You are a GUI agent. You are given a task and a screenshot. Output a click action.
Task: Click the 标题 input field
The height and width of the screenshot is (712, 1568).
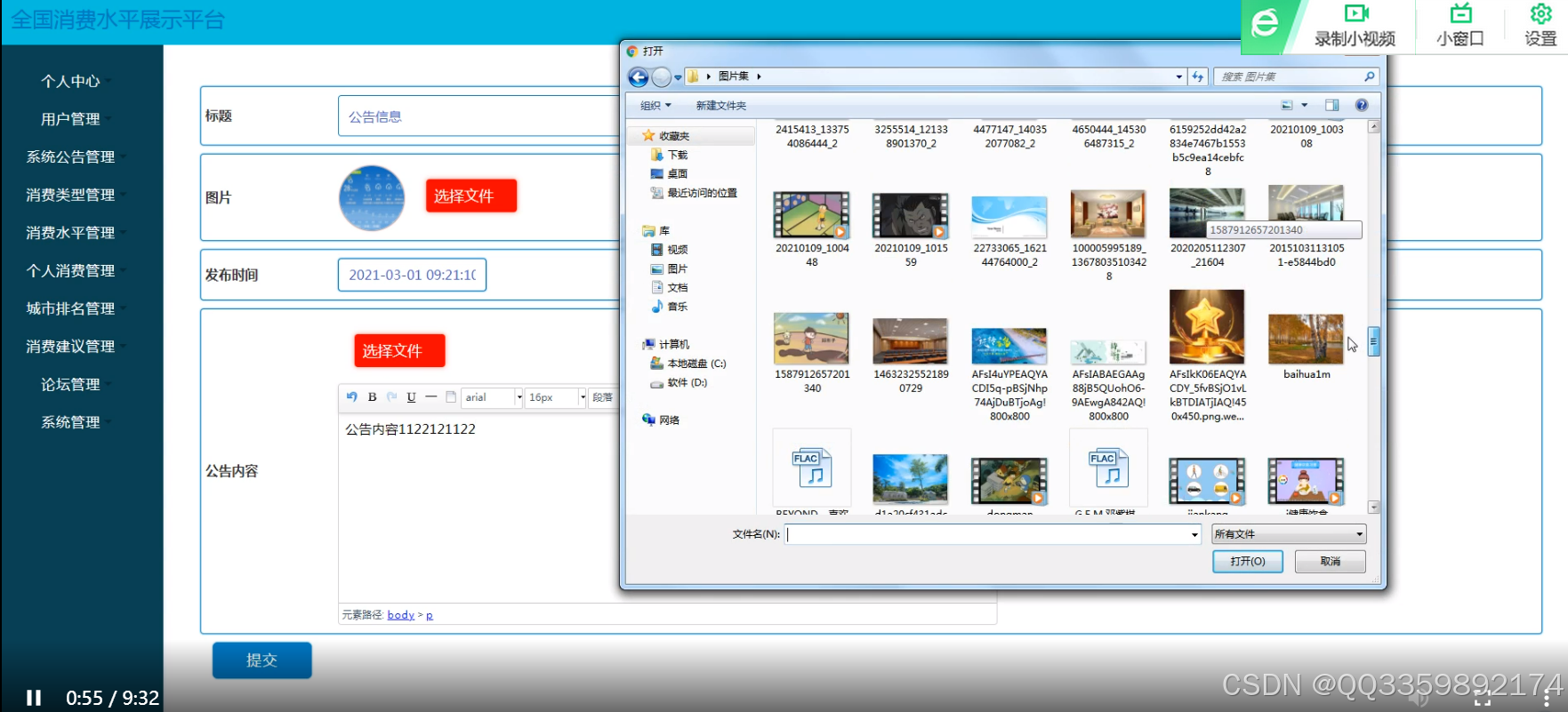[x=480, y=116]
